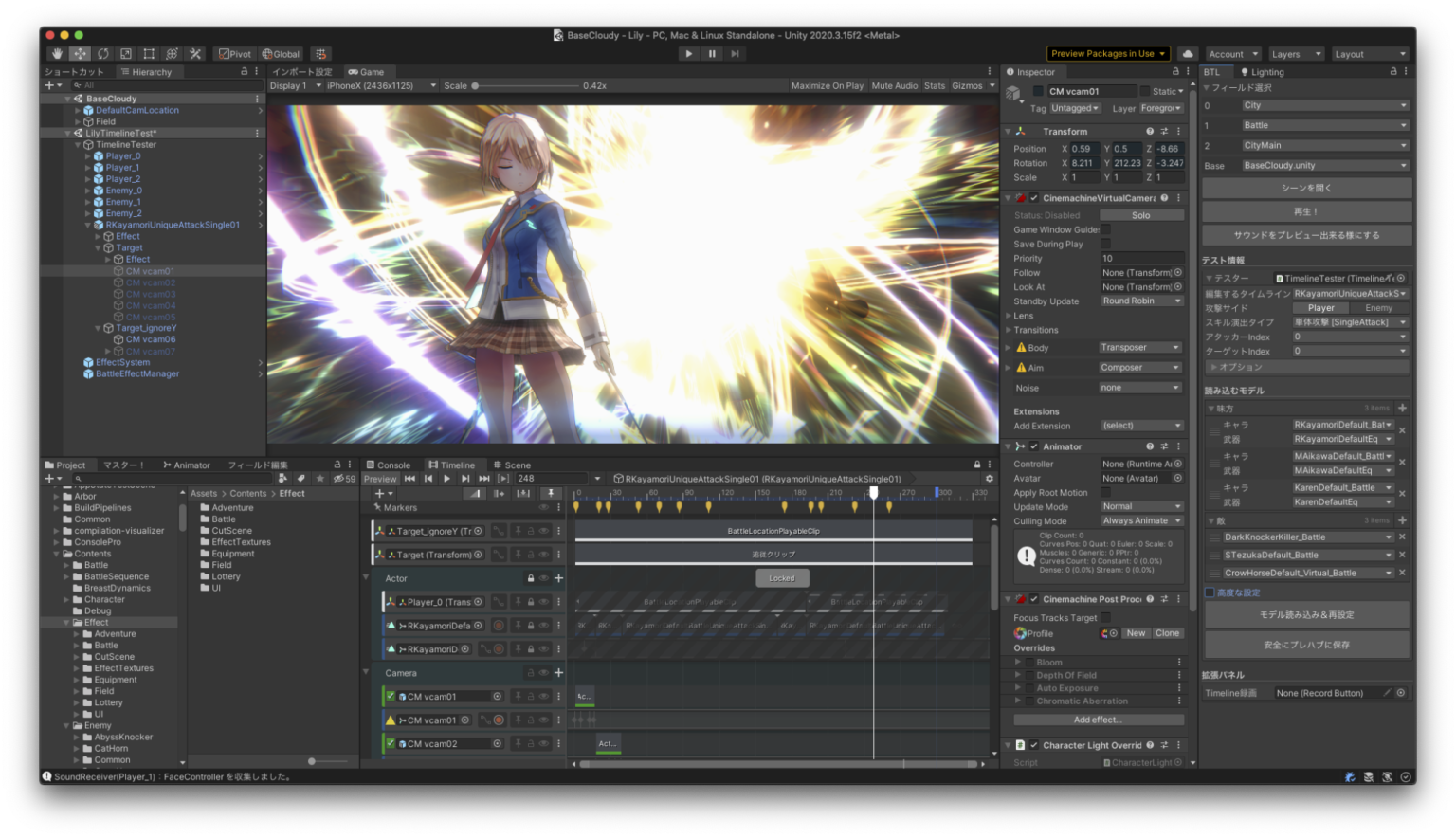Viewport: 1456px width, 838px height.
Task: Click the Transform component help icon
Action: tap(1150, 132)
